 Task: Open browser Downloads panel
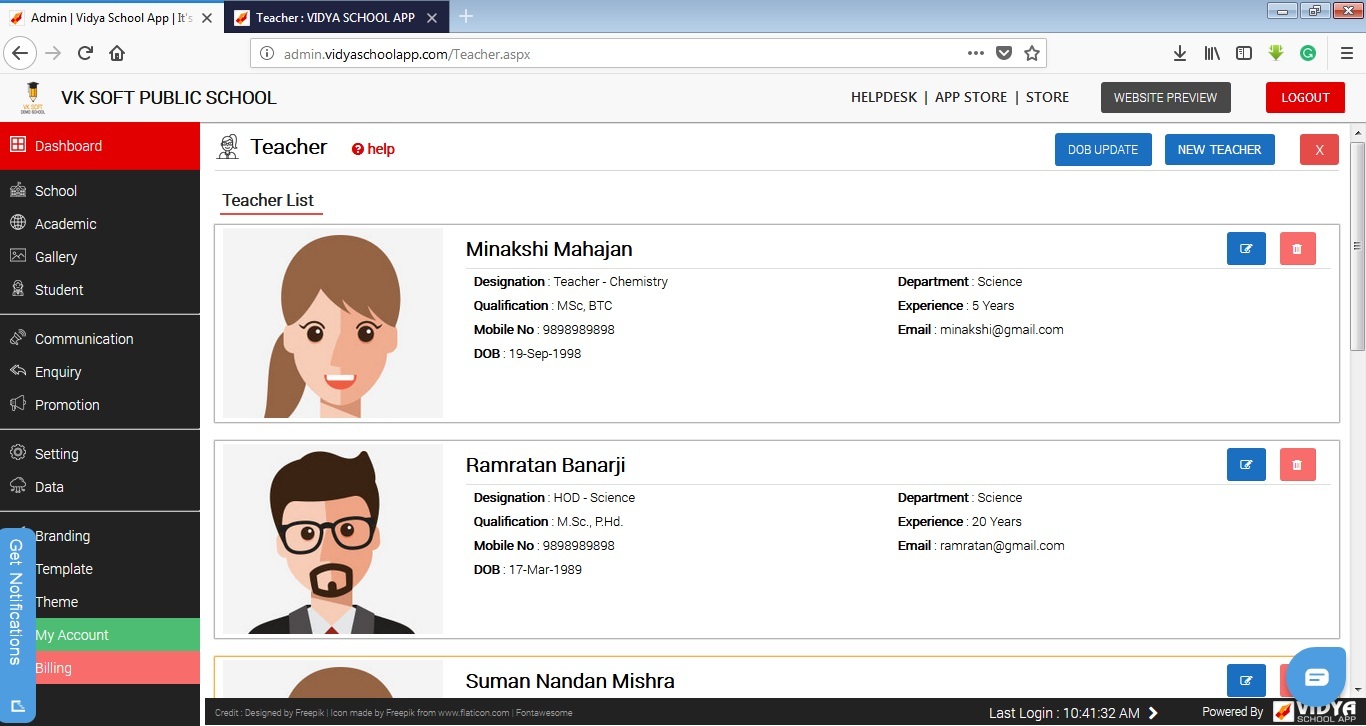pyautogui.click(x=1180, y=53)
